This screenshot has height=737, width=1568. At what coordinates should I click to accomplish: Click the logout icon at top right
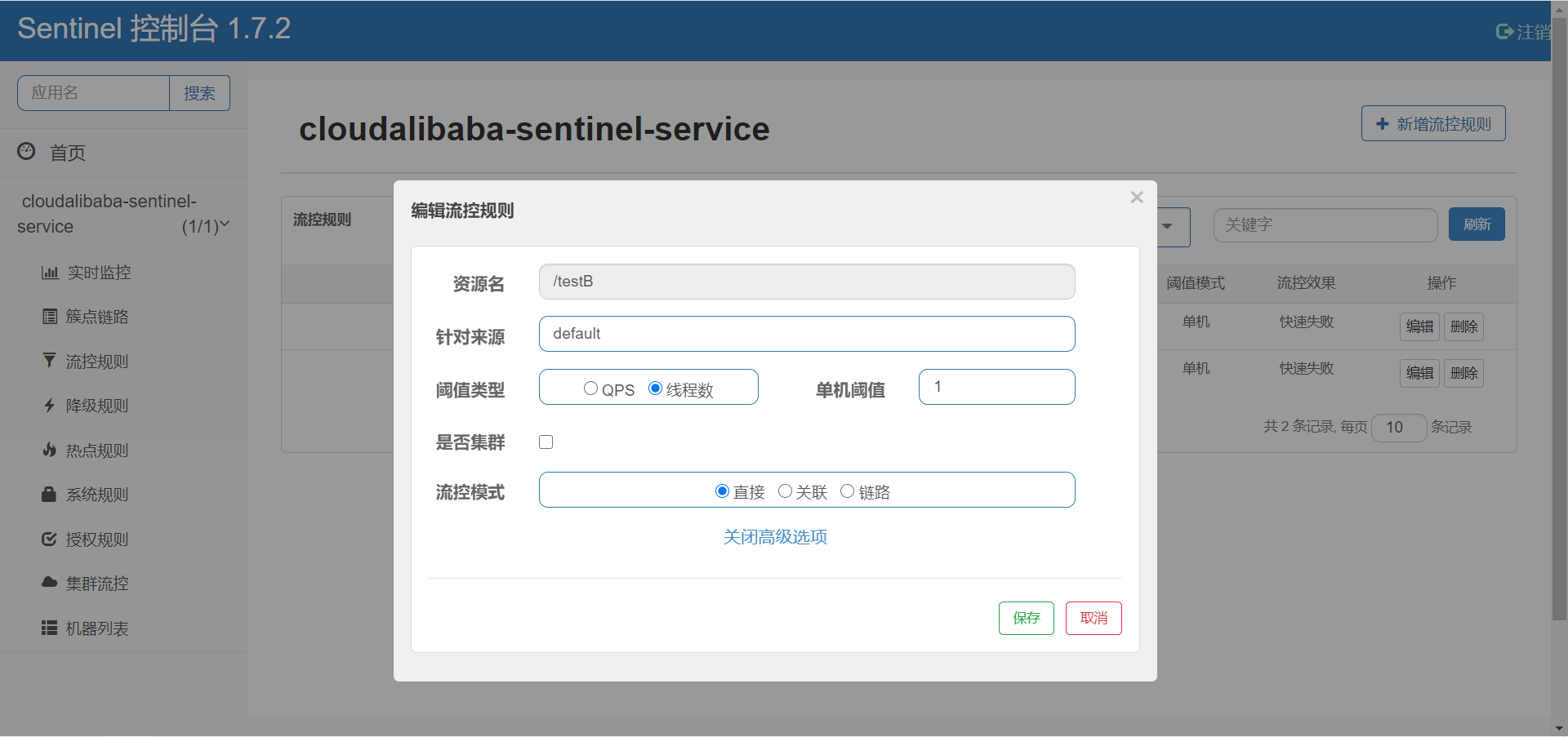(1504, 32)
